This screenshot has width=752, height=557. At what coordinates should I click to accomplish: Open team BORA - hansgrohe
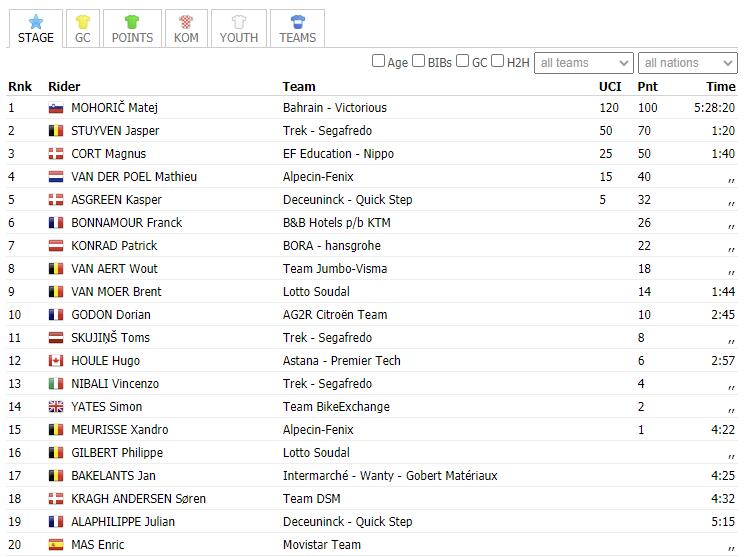coord(332,246)
